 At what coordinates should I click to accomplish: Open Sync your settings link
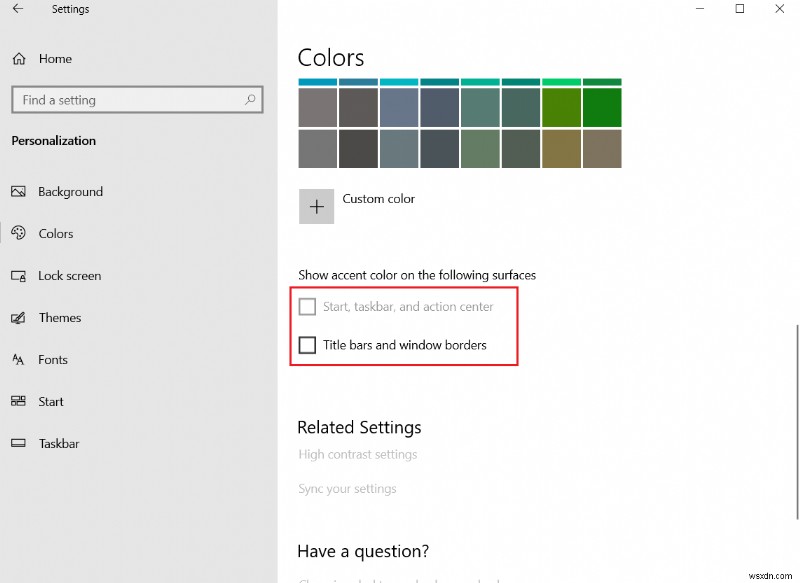(347, 489)
